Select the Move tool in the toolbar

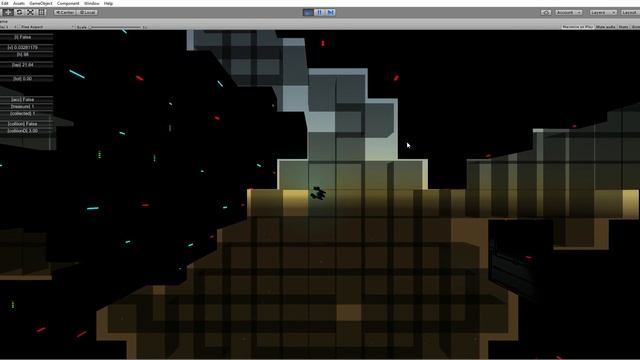[8, 12]
